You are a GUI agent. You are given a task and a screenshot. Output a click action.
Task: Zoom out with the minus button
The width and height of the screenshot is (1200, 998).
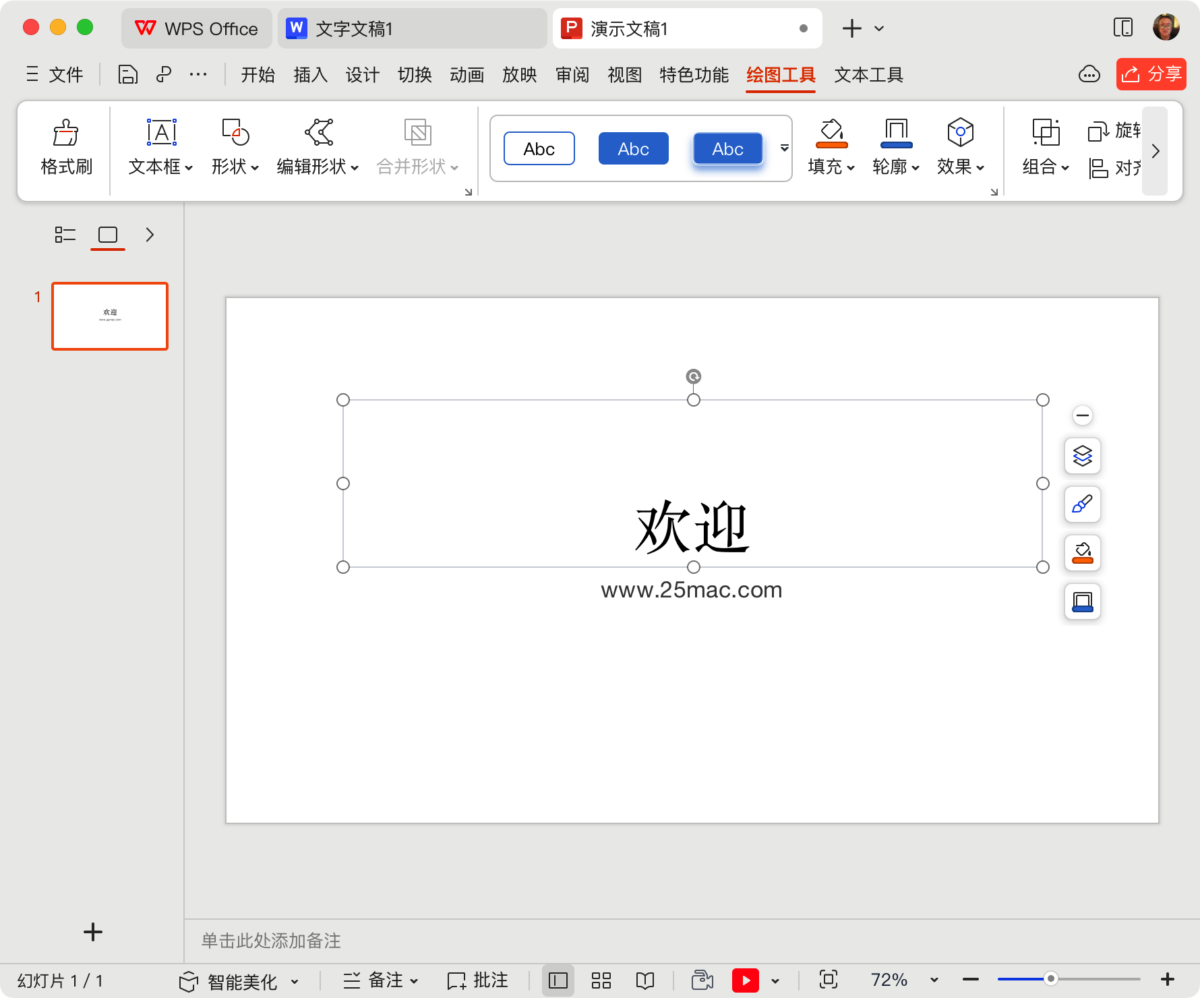pyautogui.click(x=970, y=980)
